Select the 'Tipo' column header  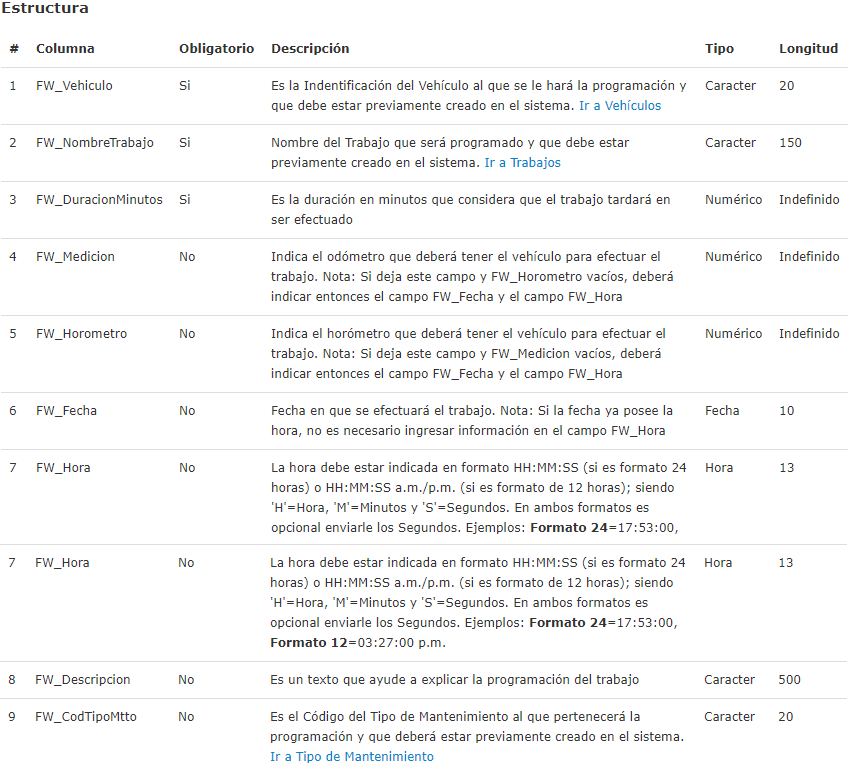pyautogui.click(x=719, y=48)
